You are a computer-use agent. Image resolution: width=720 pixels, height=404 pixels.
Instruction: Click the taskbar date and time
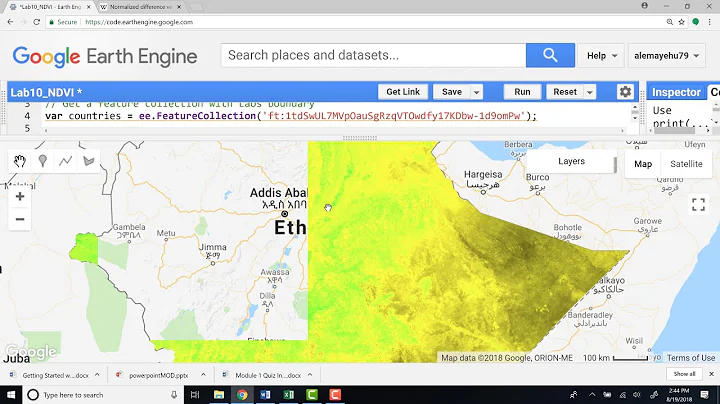679,395
